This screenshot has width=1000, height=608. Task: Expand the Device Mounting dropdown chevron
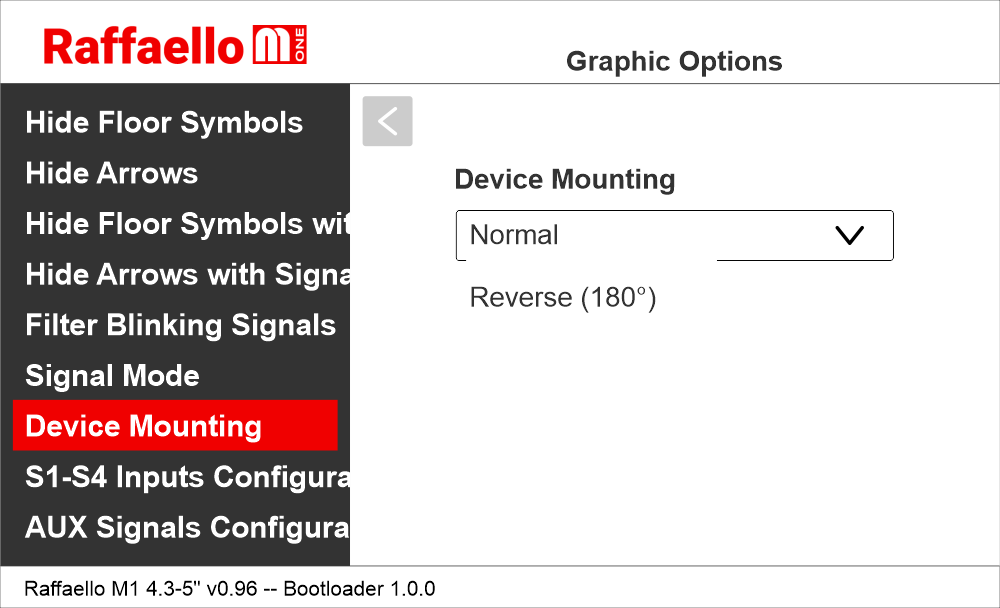pyautogui.click(x=848, y=235)
